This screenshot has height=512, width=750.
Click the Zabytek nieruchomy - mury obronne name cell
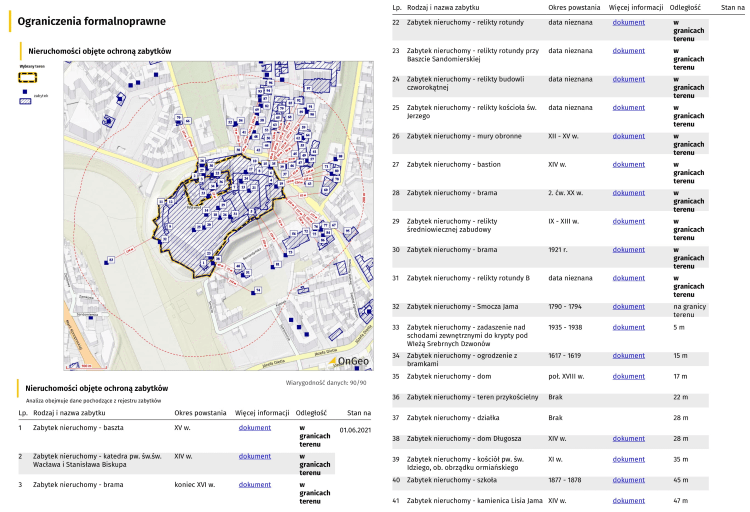point(464,136)
